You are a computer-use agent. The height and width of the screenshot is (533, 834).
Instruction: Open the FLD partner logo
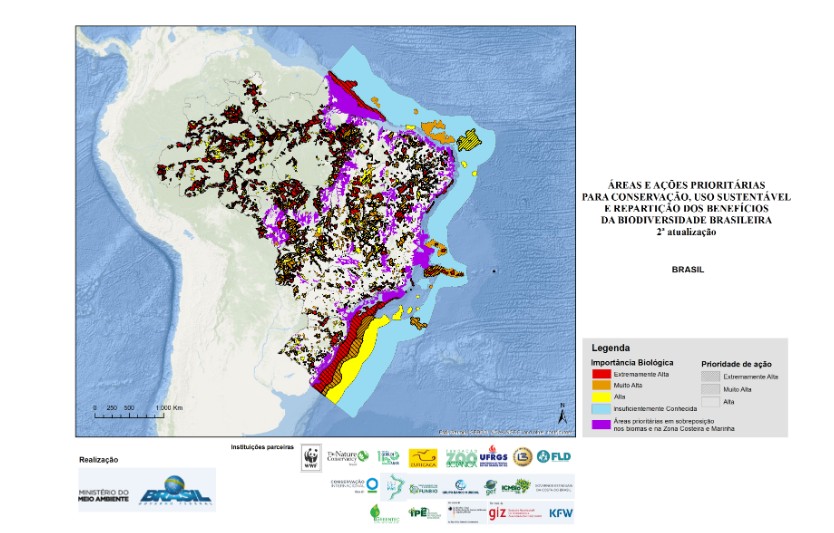point(554,456)
